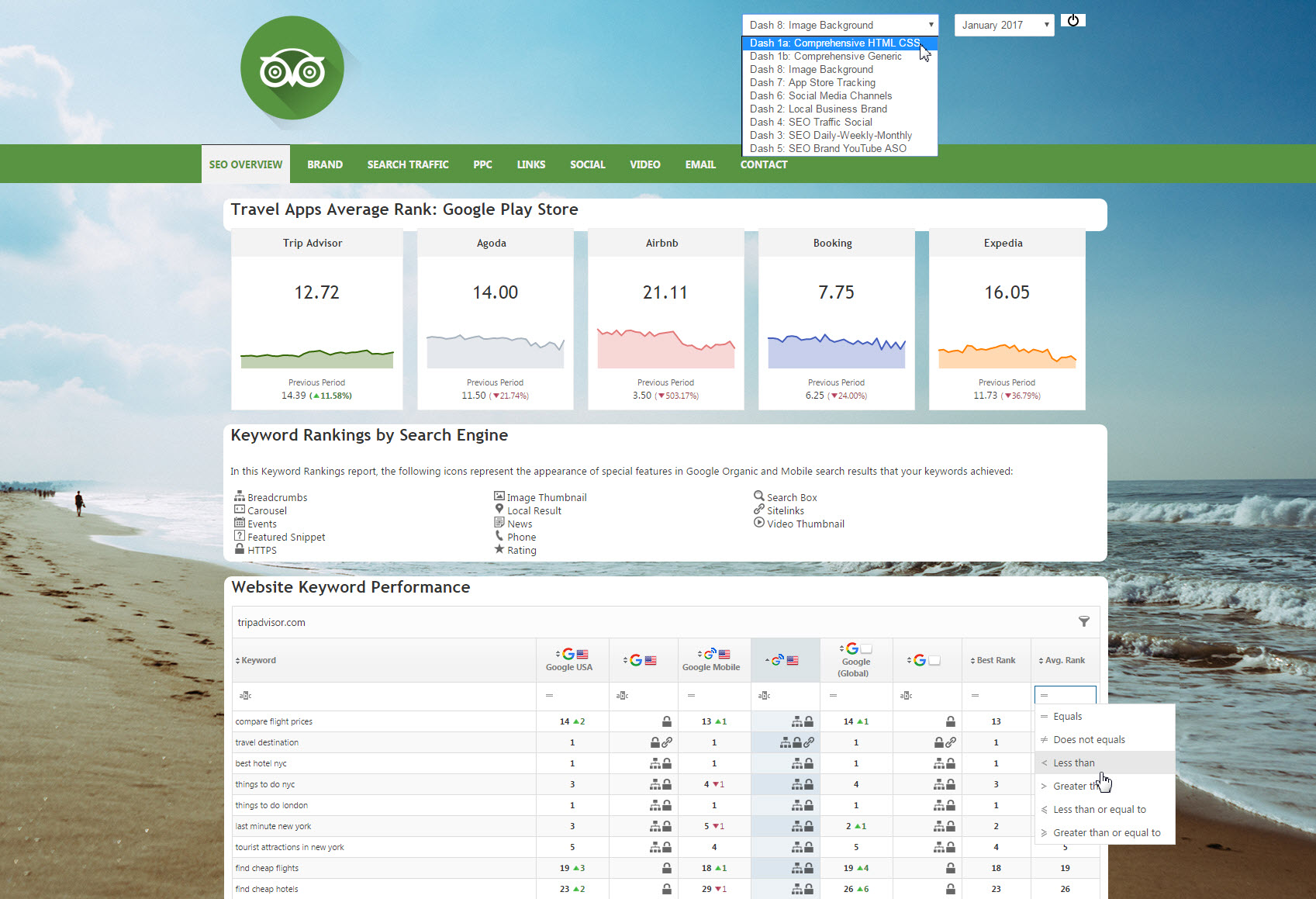
Task: Choose 'Greater than or equal to' filter
Action: pos(1106,833)
